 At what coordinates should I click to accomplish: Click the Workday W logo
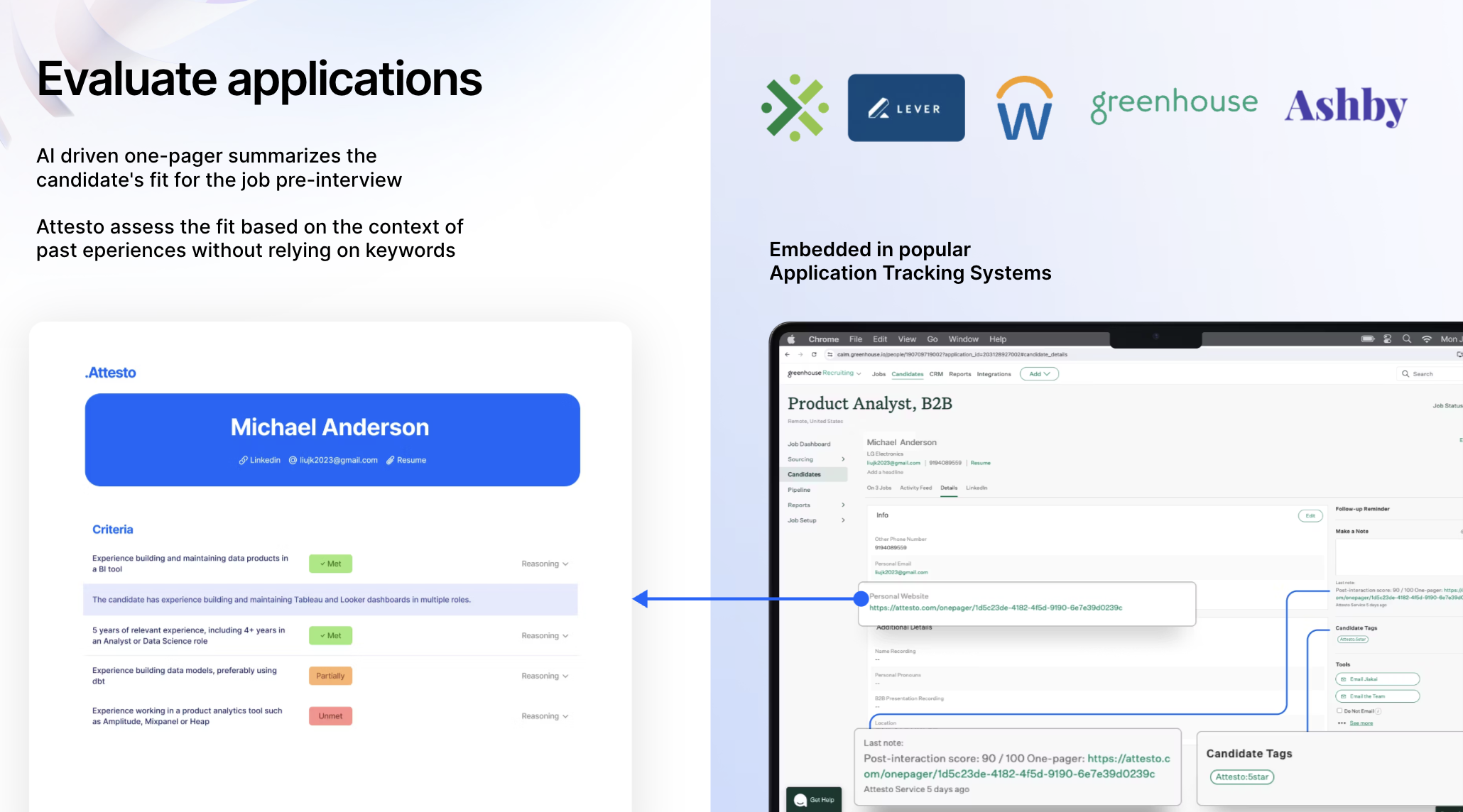[x=1024, y=109]
